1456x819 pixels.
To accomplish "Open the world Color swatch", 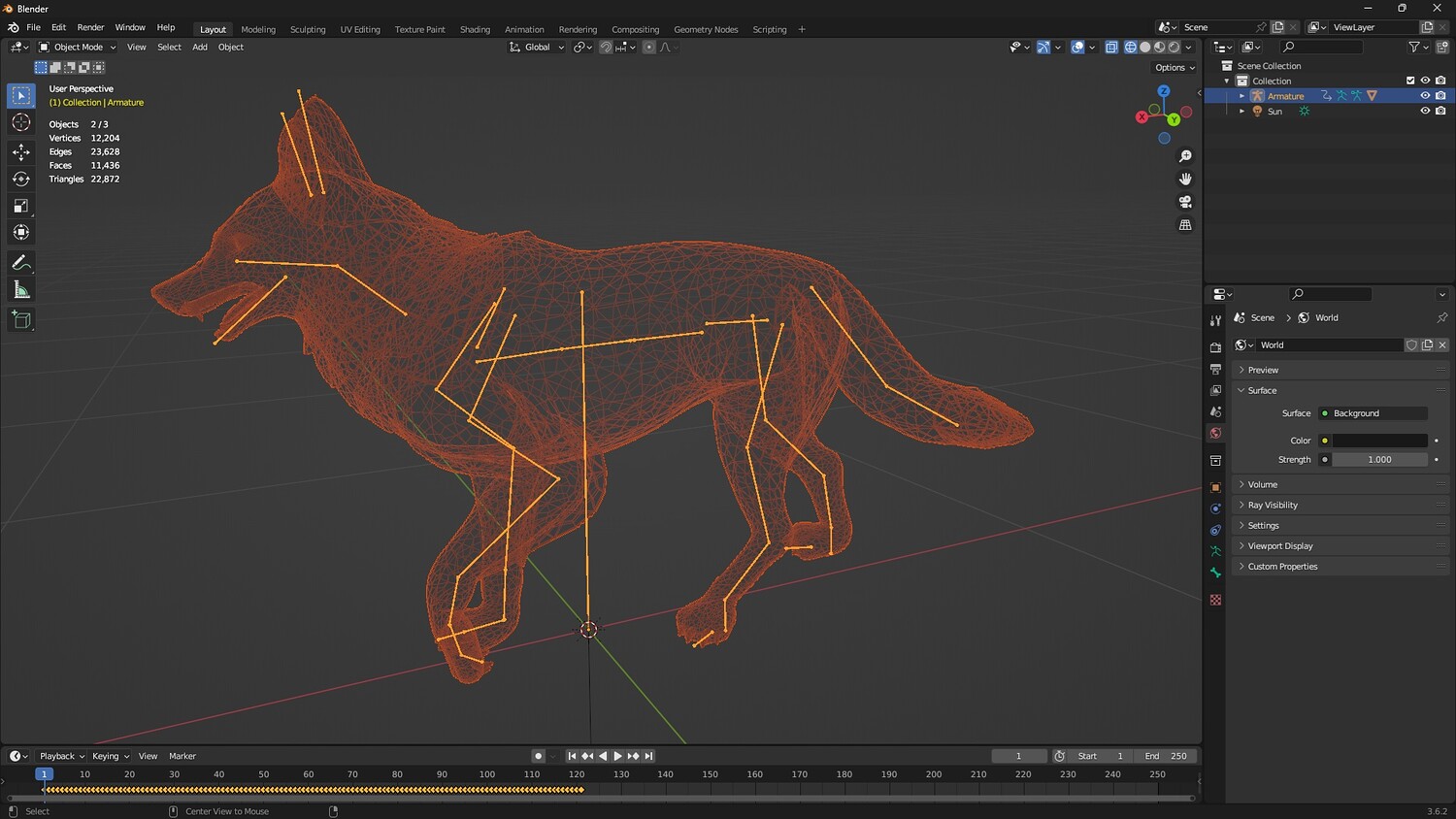I will 1379,441.
